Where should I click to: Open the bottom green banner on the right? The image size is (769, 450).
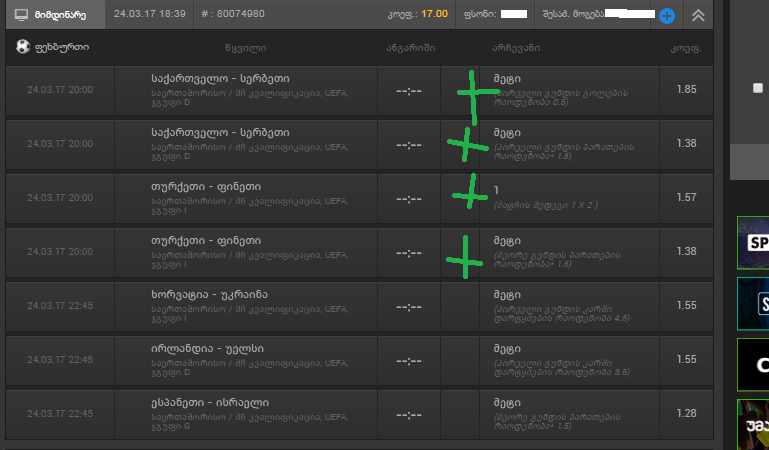click(753, 425)
